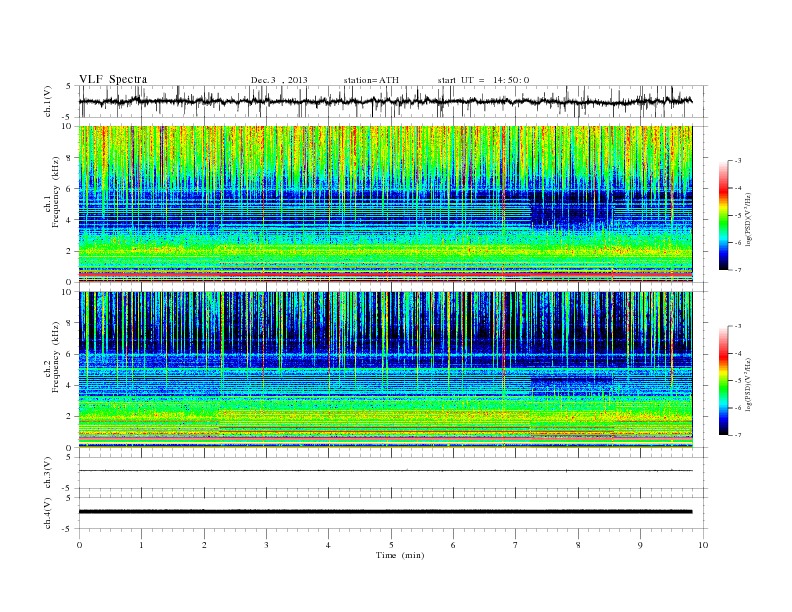This screenshot has width=792, height=612.
Task: Click the ch.2 frequency tick label "8"
Action: 69,323
